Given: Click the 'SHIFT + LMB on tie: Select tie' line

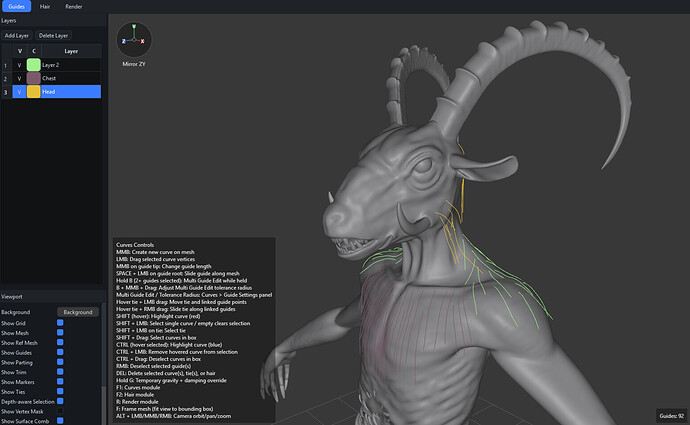Looking at the screenshot, I should point(151,330).
